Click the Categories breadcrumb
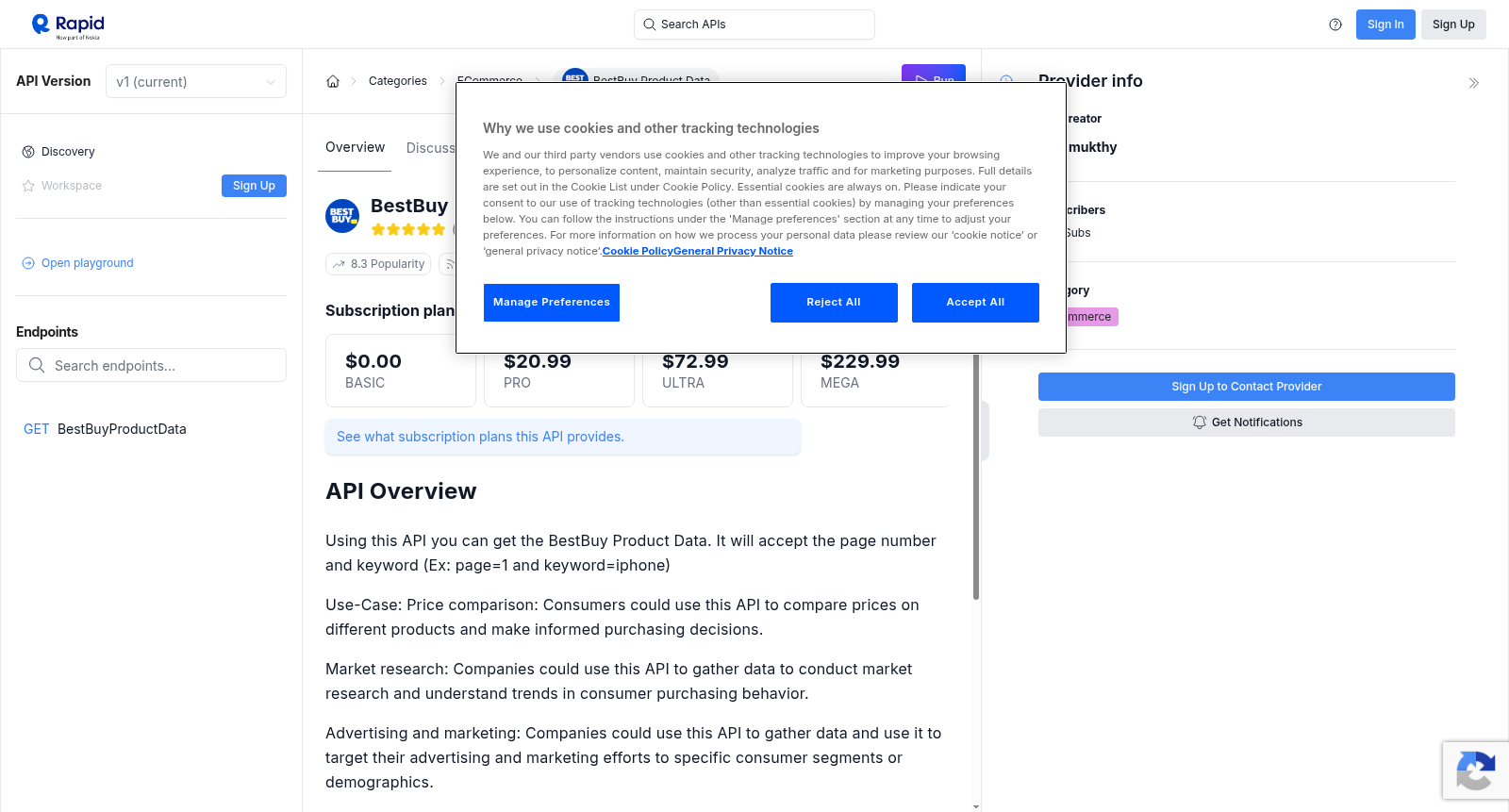The height and width of the screenshot is (812, 1509). (x=398, y=81)
